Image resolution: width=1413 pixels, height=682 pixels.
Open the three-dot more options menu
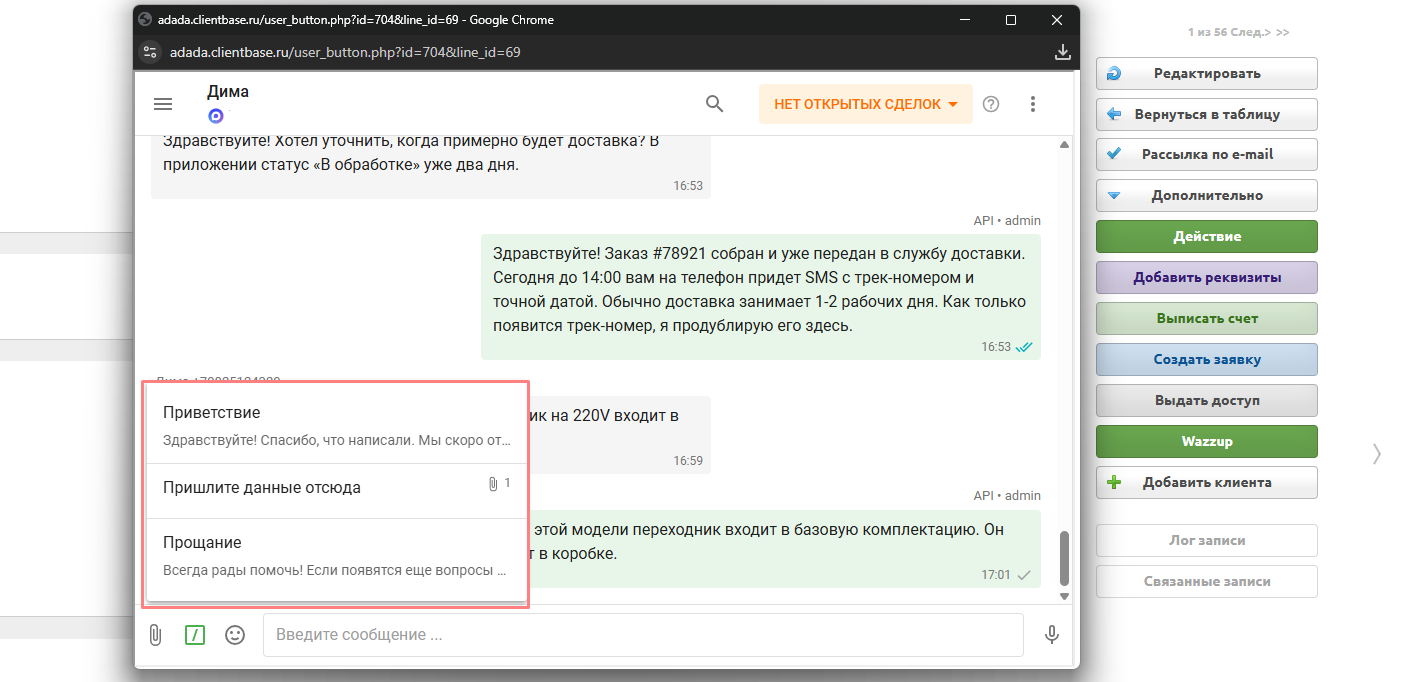[x=1033, y=104]
